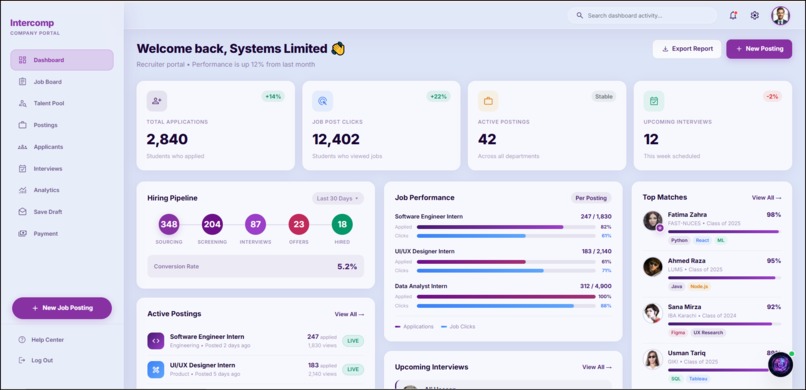Click UI/UX Designer Intern Clicks progress bar
The width and height of the screenshot is (806, 390).
[x=506, y=270]
